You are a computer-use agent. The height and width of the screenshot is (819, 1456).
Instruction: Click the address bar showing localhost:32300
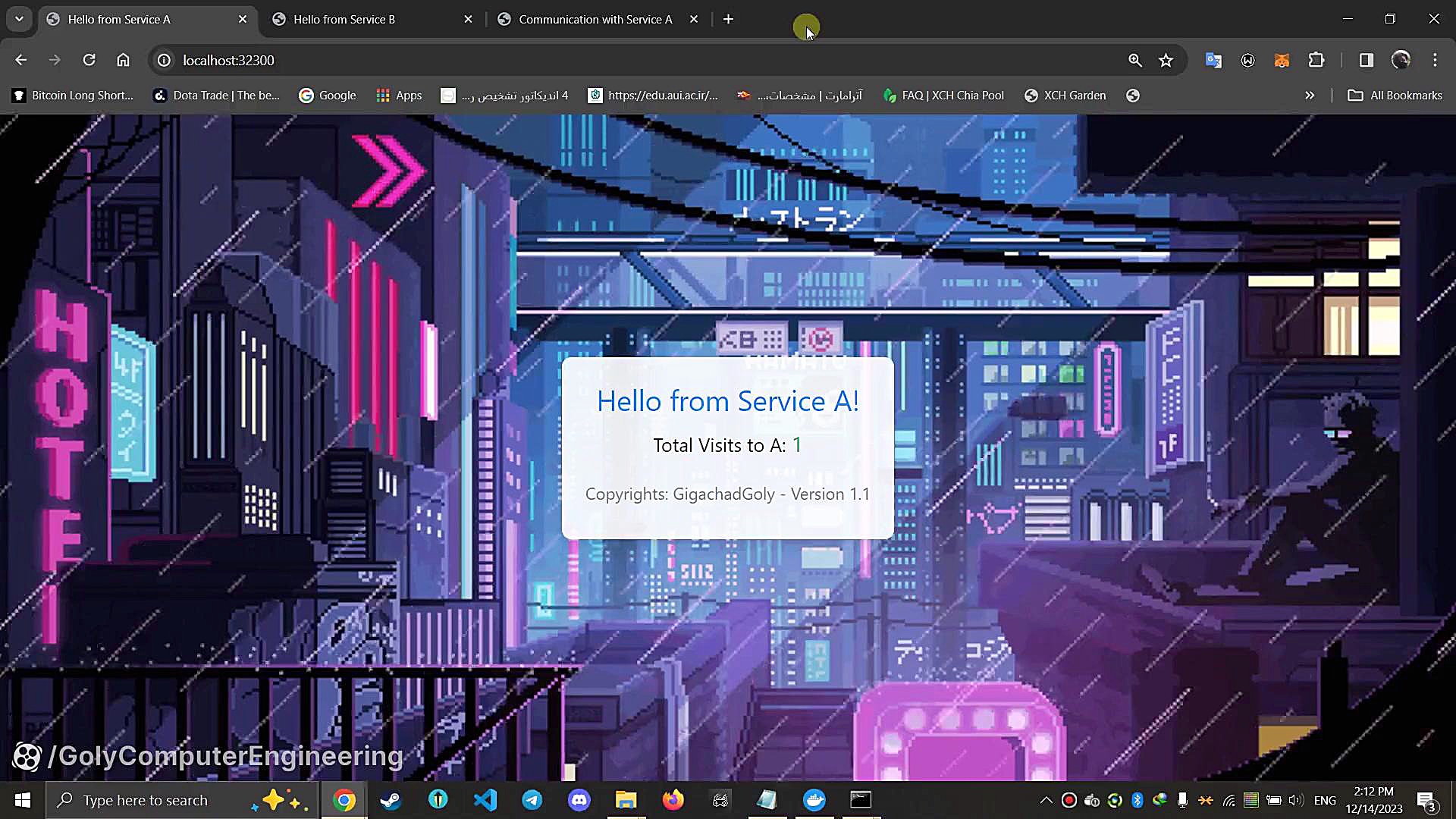pos(637,60)
